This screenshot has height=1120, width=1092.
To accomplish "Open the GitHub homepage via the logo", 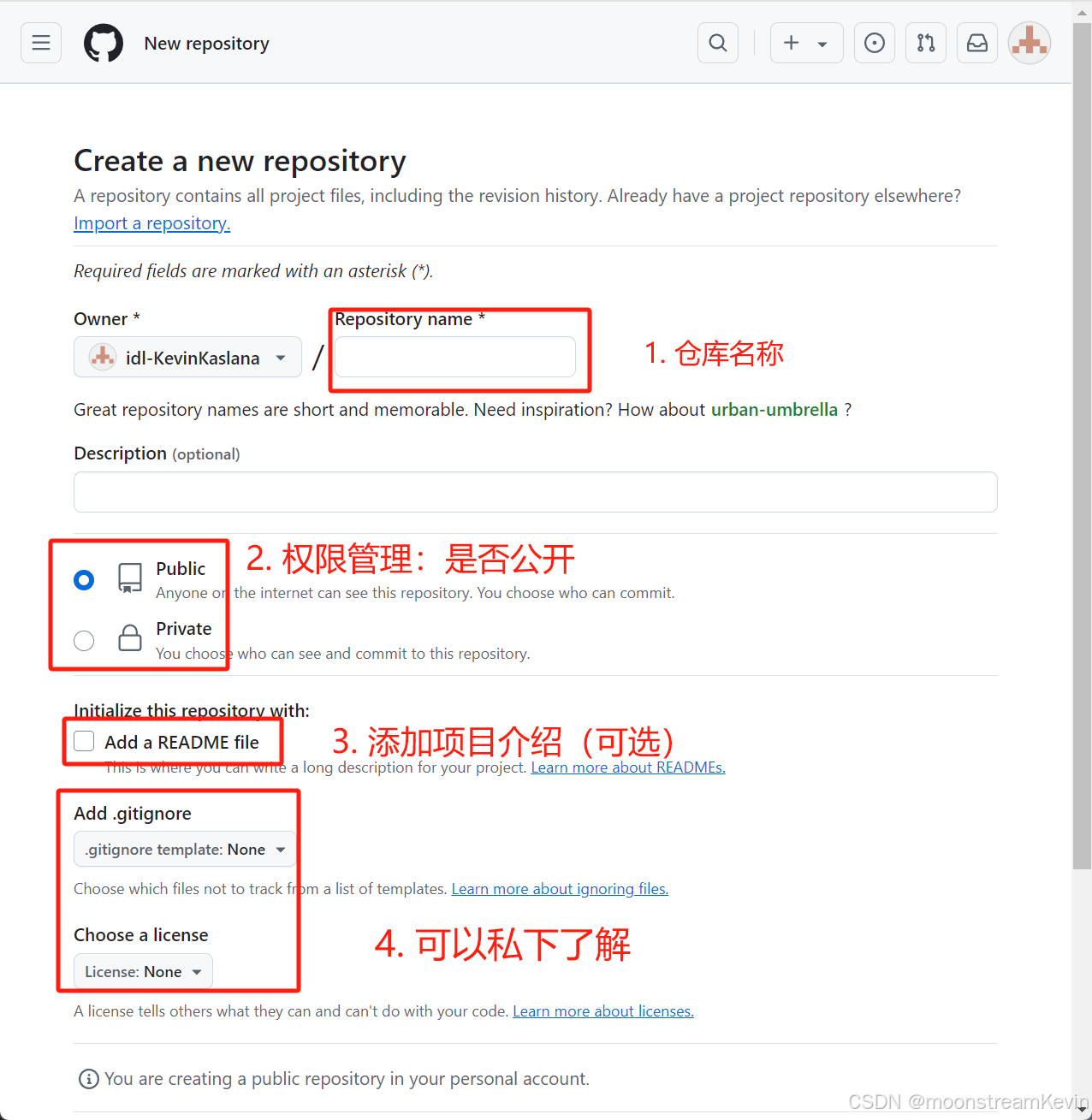I will pos(103,42).
